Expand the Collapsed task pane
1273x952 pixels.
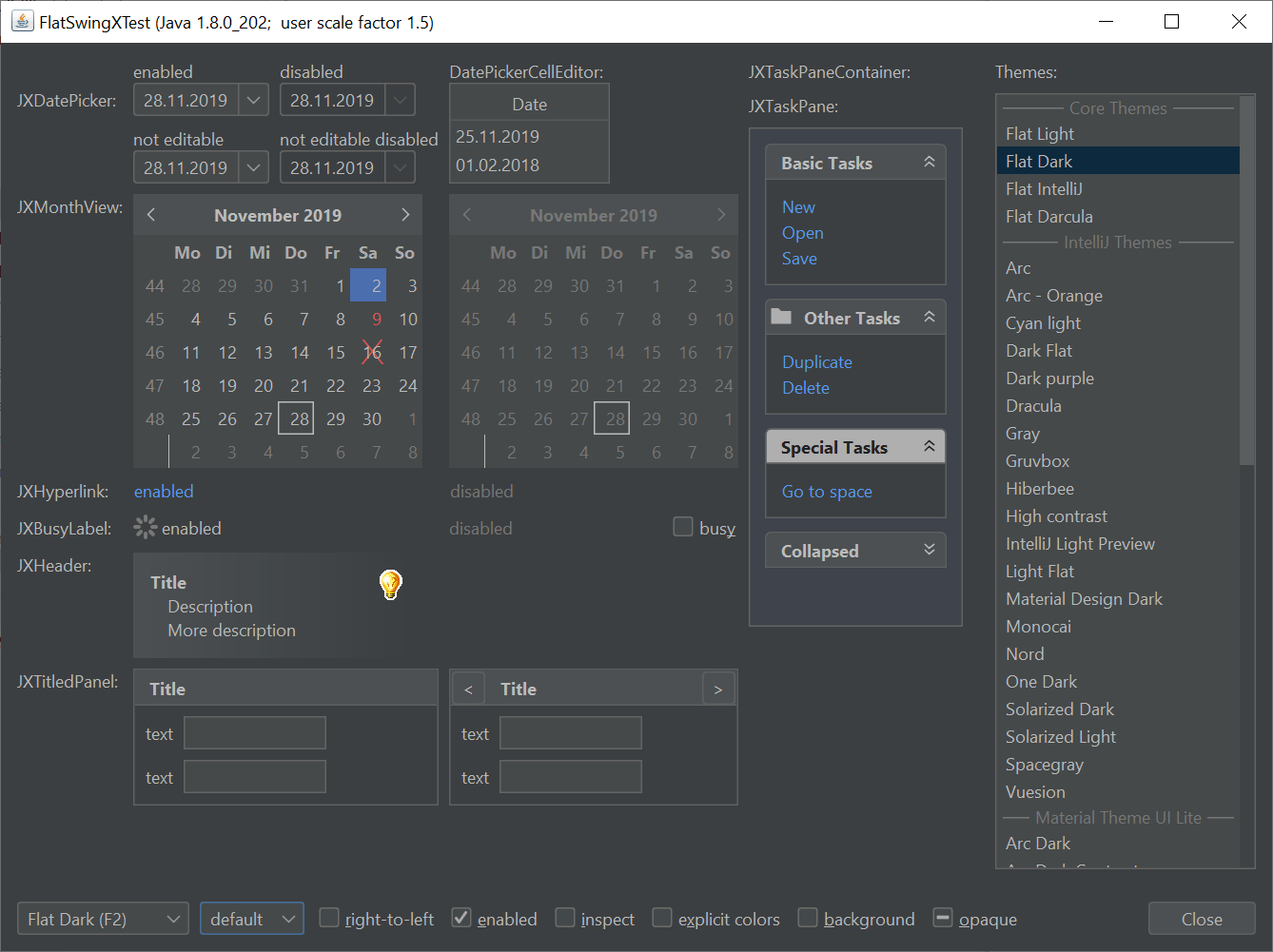929,551
